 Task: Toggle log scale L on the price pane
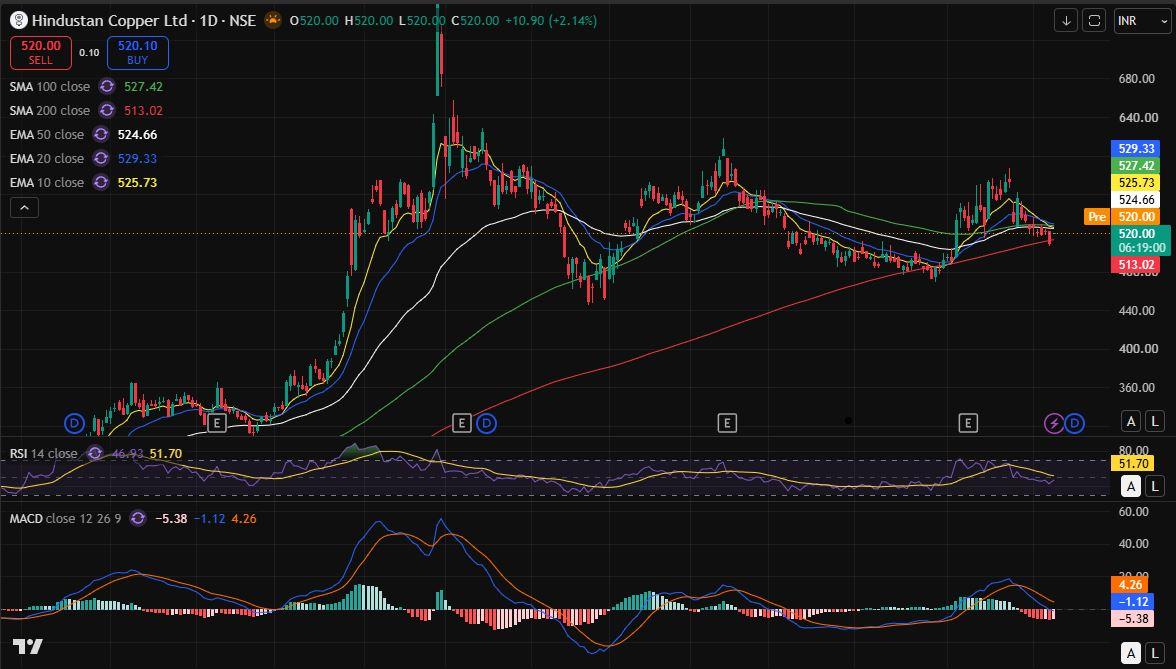coord(1155,422)
